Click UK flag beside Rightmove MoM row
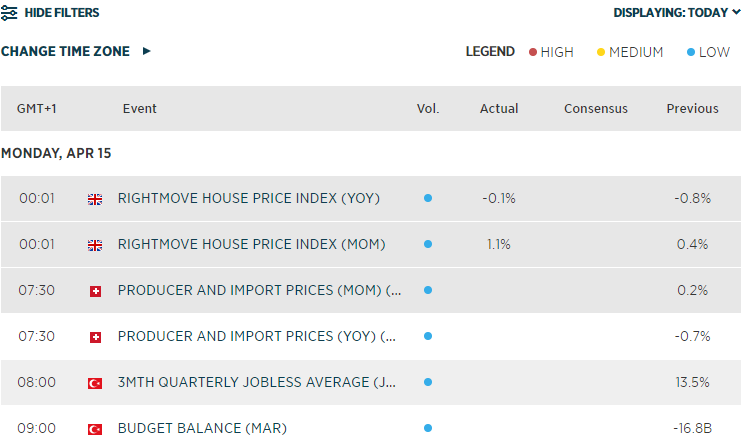The image size is (741, 447). point(96,245)
